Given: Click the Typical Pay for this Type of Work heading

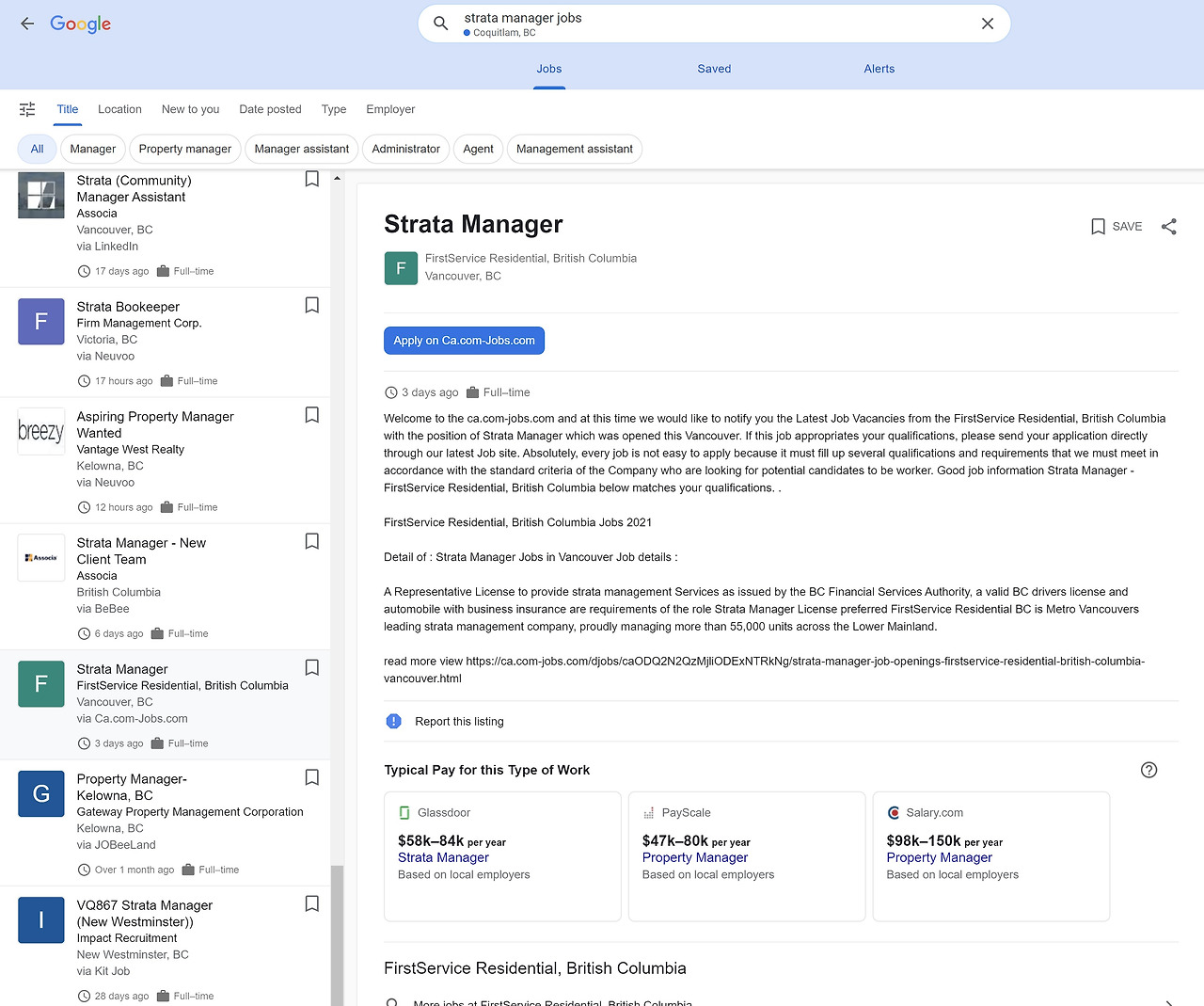Looking at the screenshot, I should [x=487, y=770].
